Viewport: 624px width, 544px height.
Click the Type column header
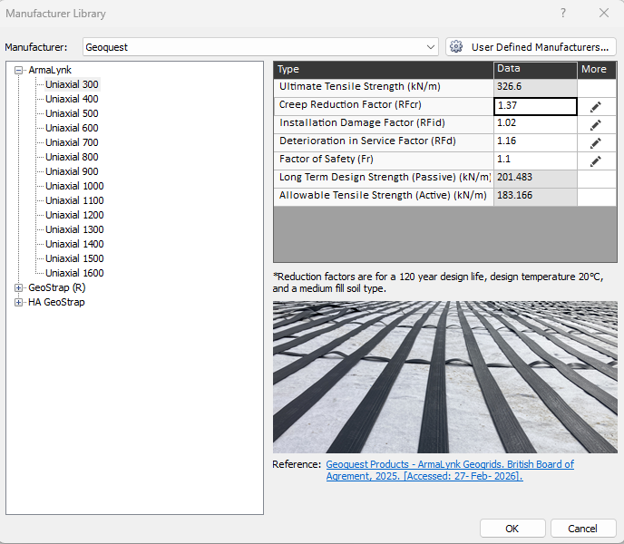pyautogui.click(x=383, y=70)
